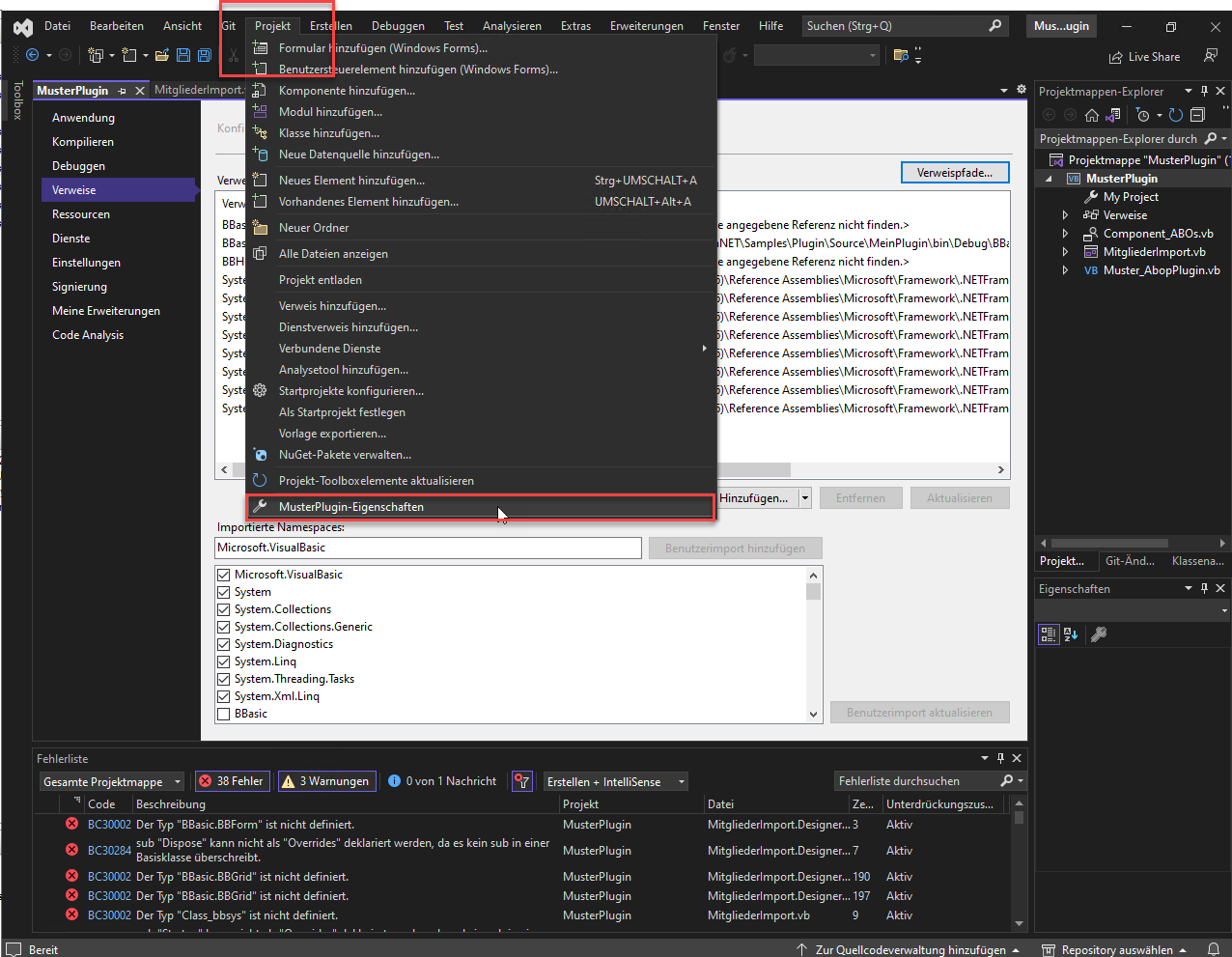Click the open file folder icon

[162, 56]
